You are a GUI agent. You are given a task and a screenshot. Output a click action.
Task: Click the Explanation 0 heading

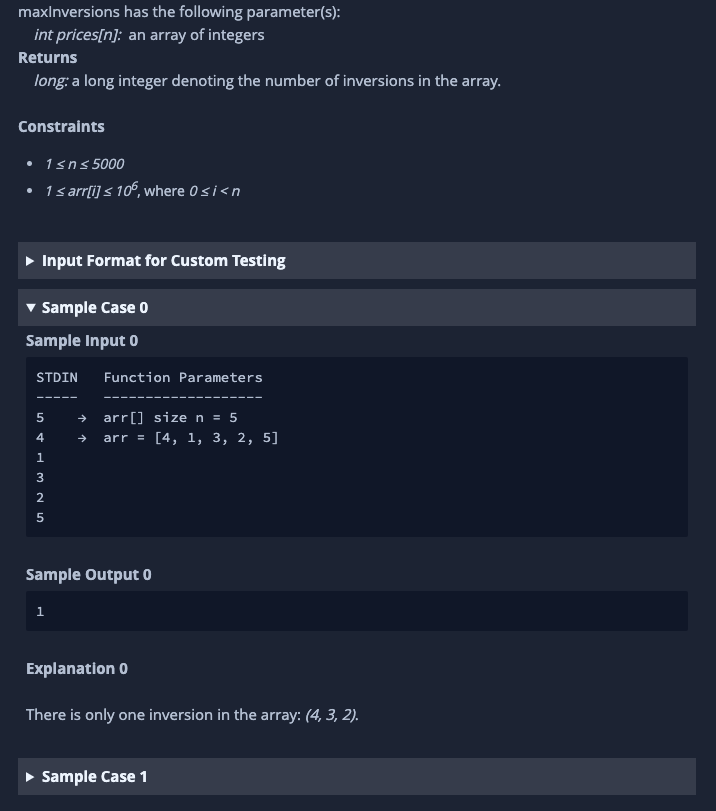point(77,669)
